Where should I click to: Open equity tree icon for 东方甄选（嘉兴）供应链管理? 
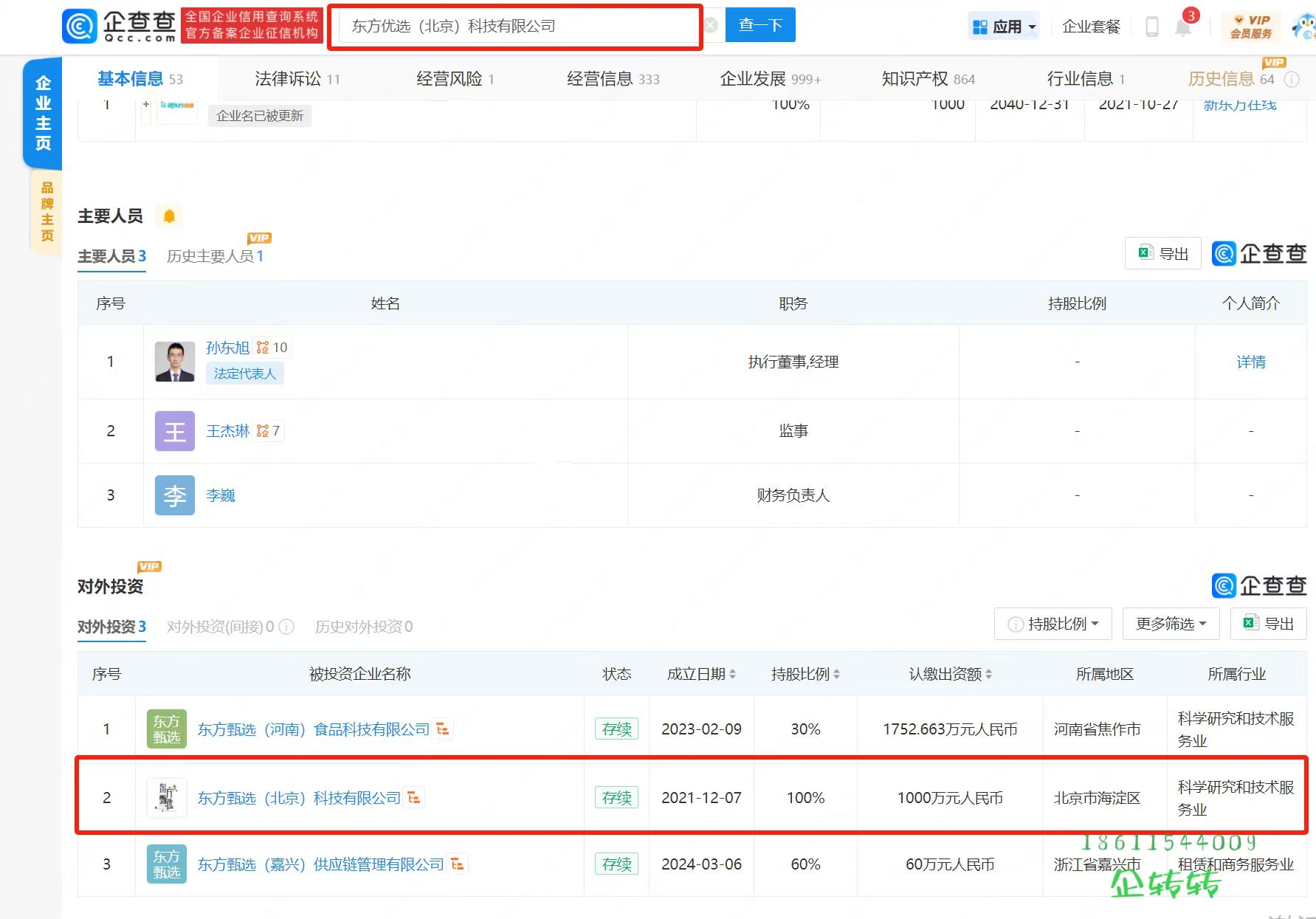tap(458, 864)
